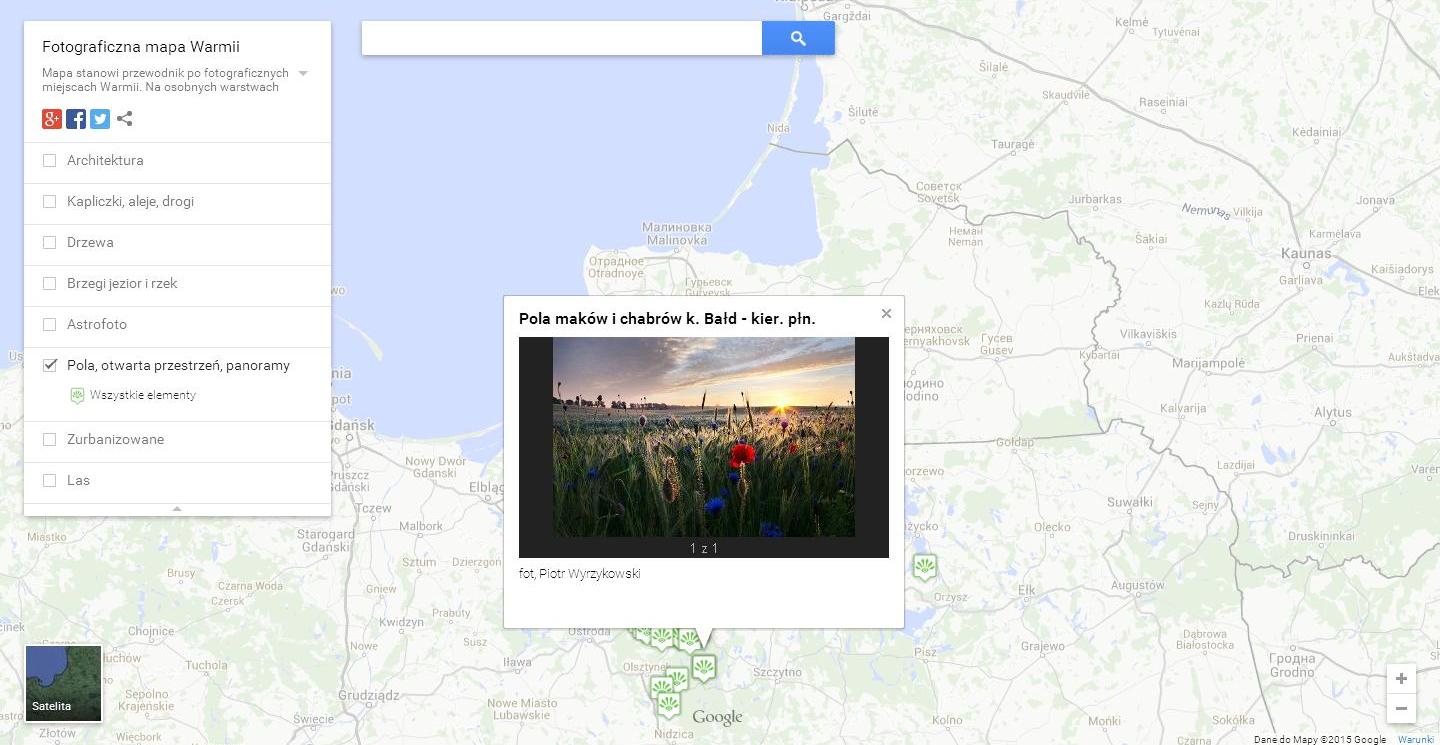Click into the map search field

[x=562, y=38]
